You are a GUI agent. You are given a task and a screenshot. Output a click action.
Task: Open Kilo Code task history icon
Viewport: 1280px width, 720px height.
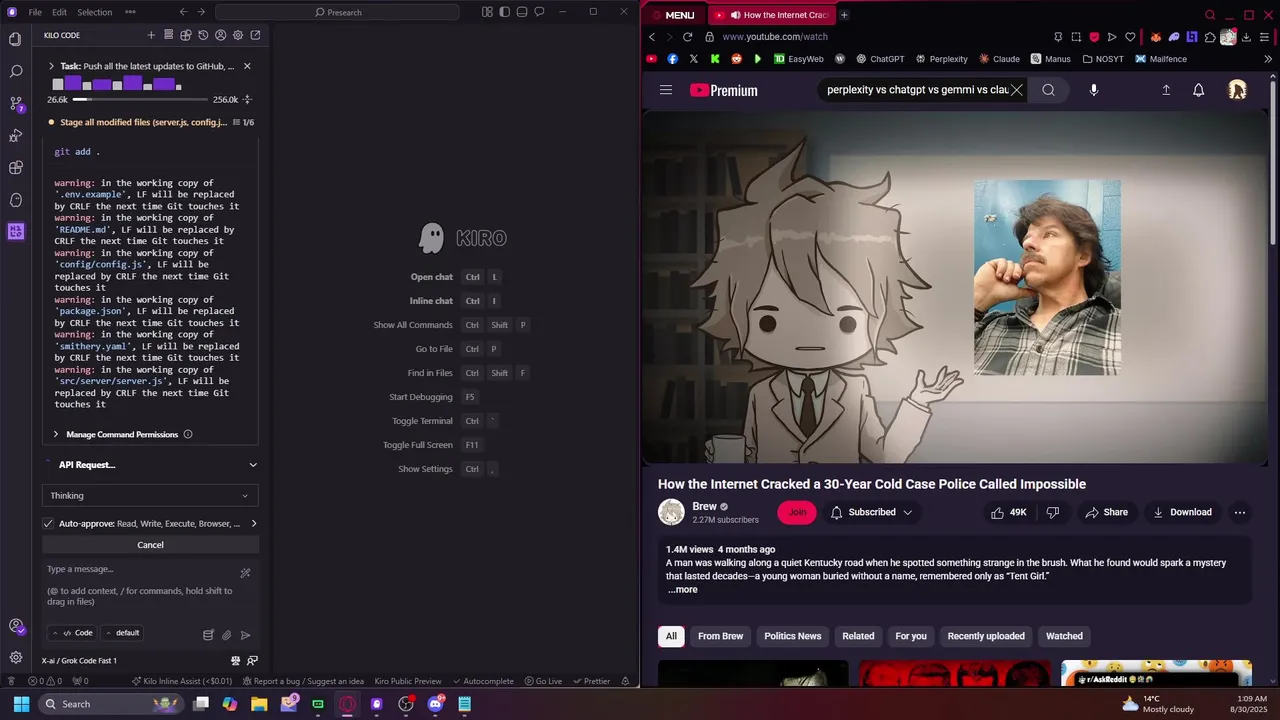pos(203,35)
